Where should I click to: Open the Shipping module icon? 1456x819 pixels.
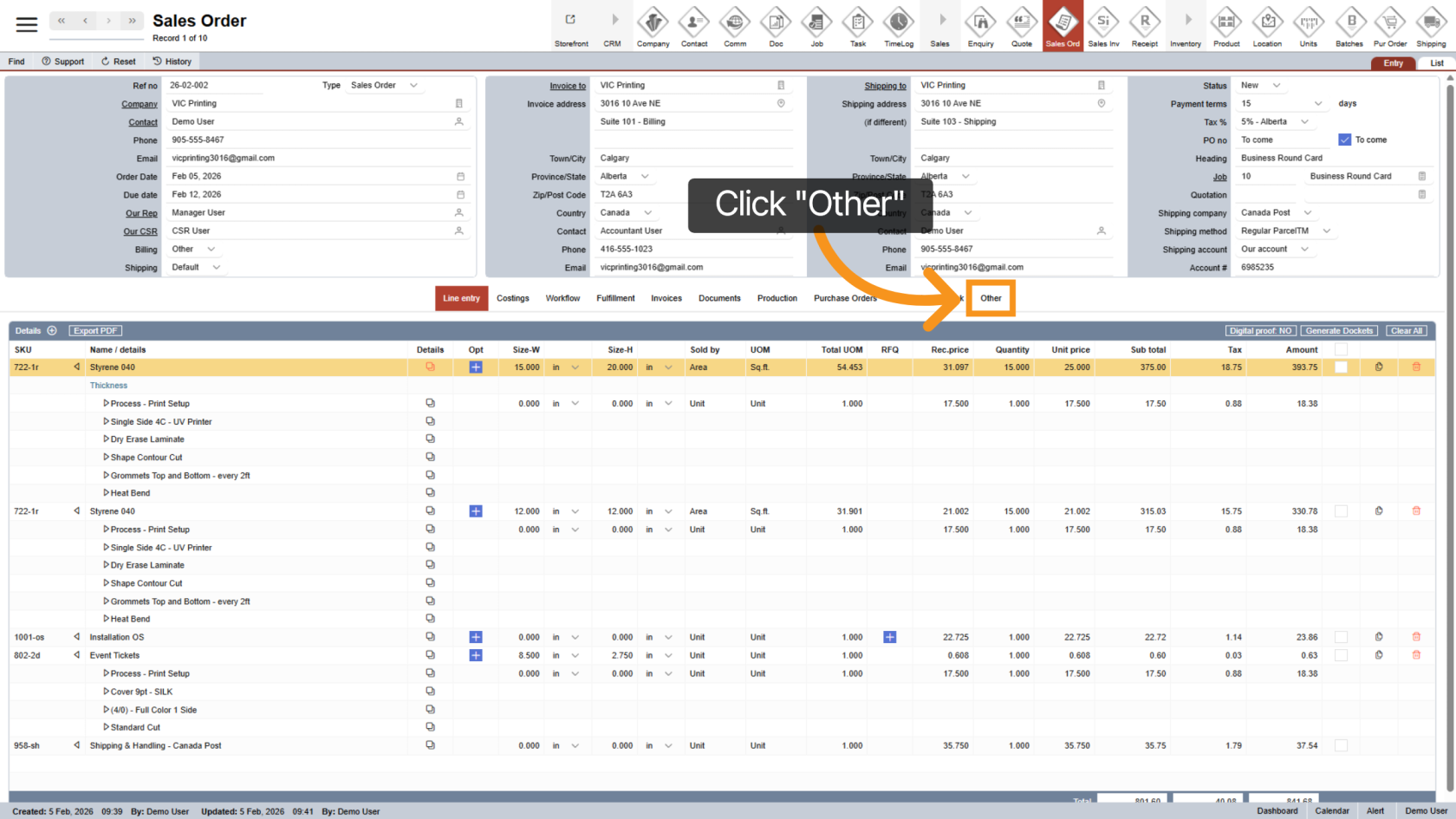coord(1431,27)
